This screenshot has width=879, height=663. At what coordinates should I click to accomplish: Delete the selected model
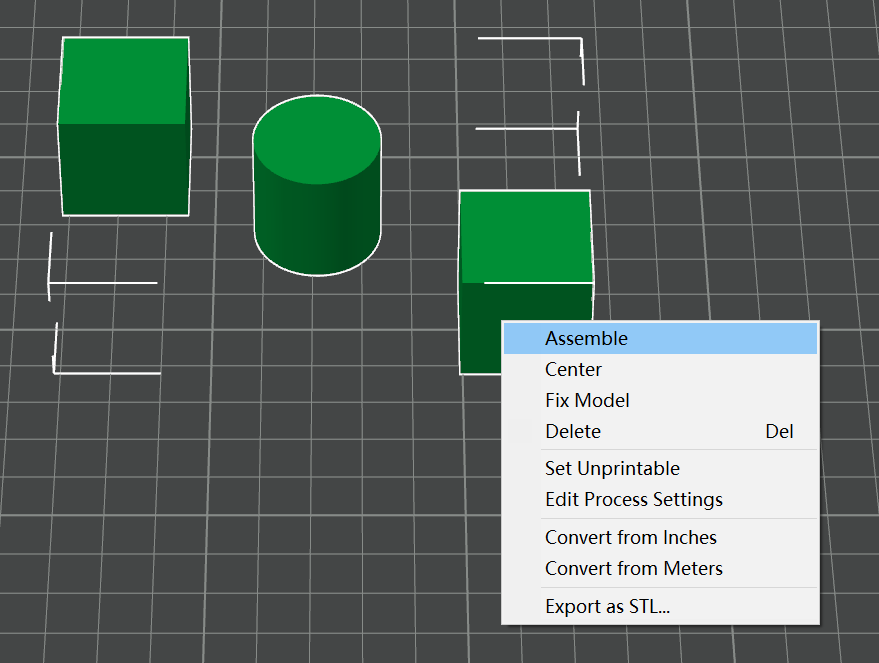[573, 431]
